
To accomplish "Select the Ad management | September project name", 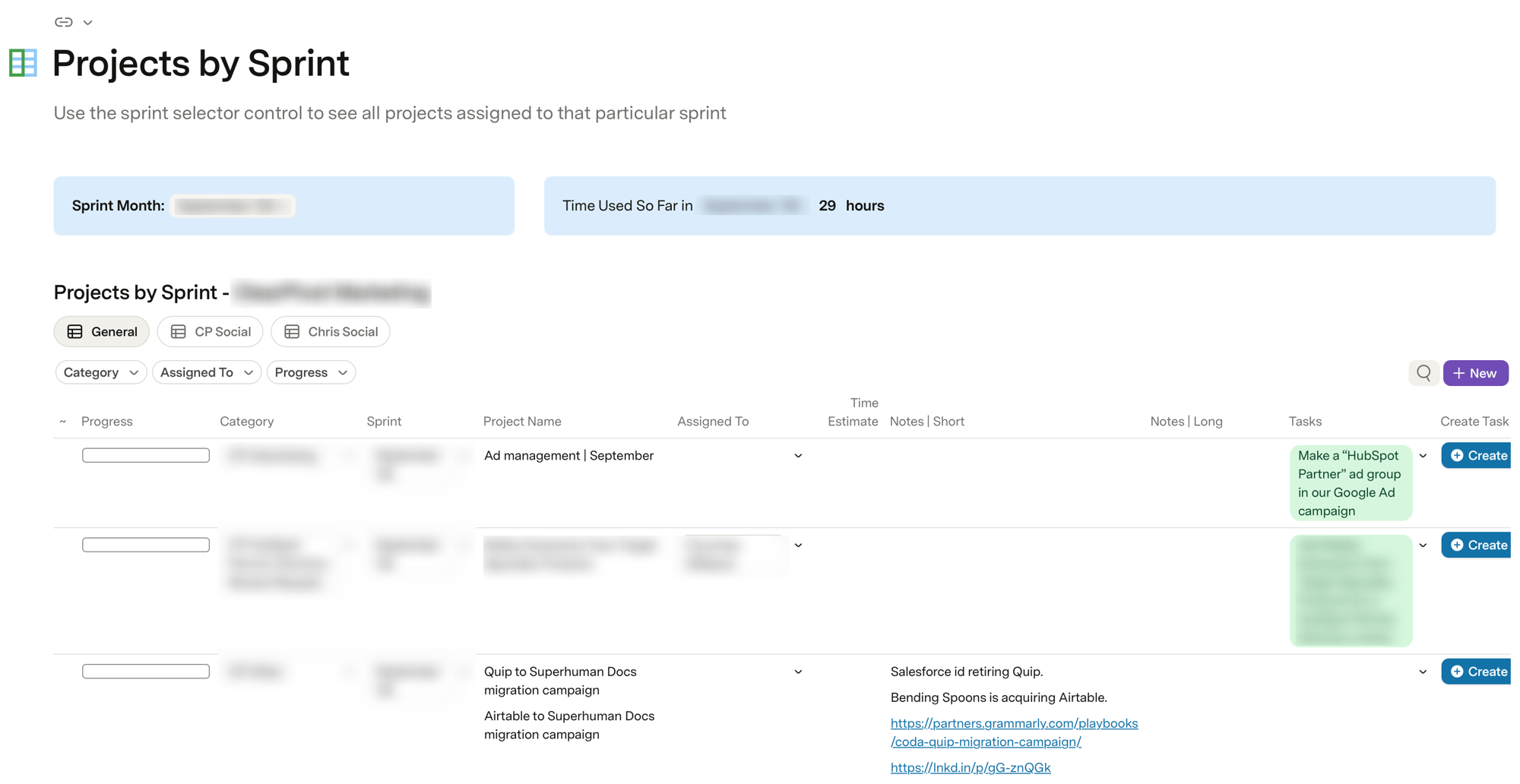I will point(568,456).
